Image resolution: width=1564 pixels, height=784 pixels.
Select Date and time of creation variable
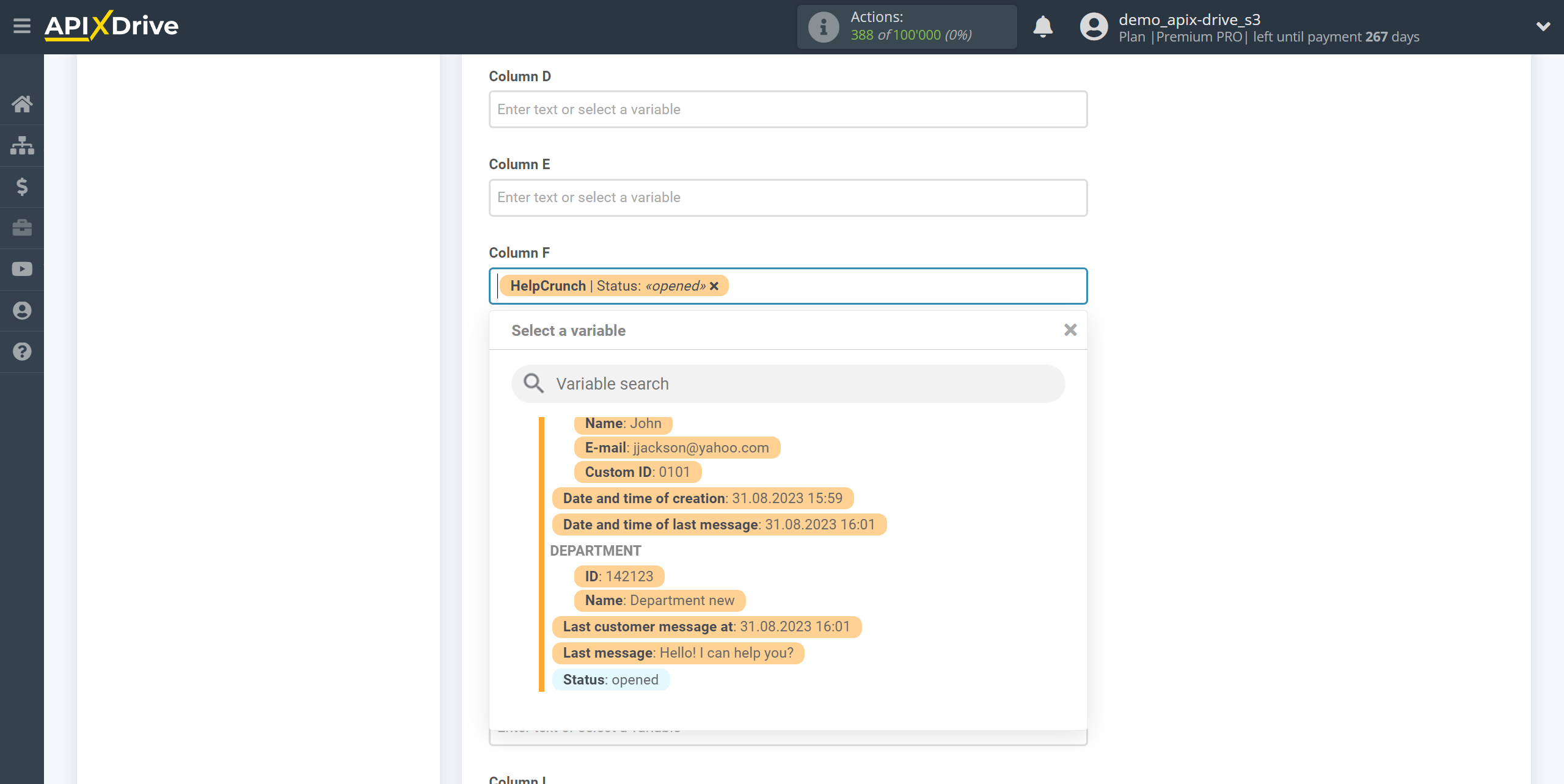tap(703, 498)
